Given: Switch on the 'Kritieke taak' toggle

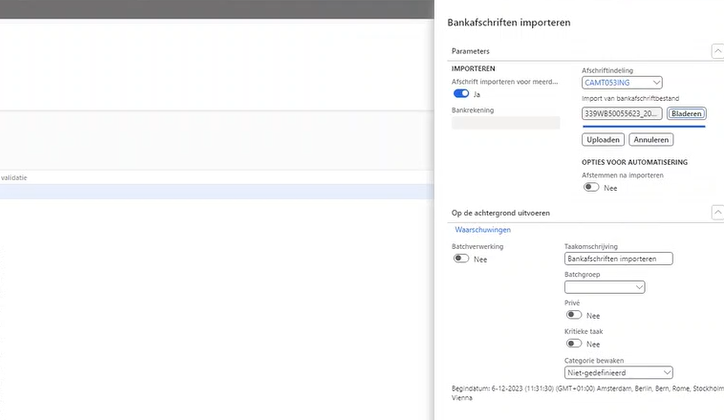Looking at the screenshot, I should point(574,343).
